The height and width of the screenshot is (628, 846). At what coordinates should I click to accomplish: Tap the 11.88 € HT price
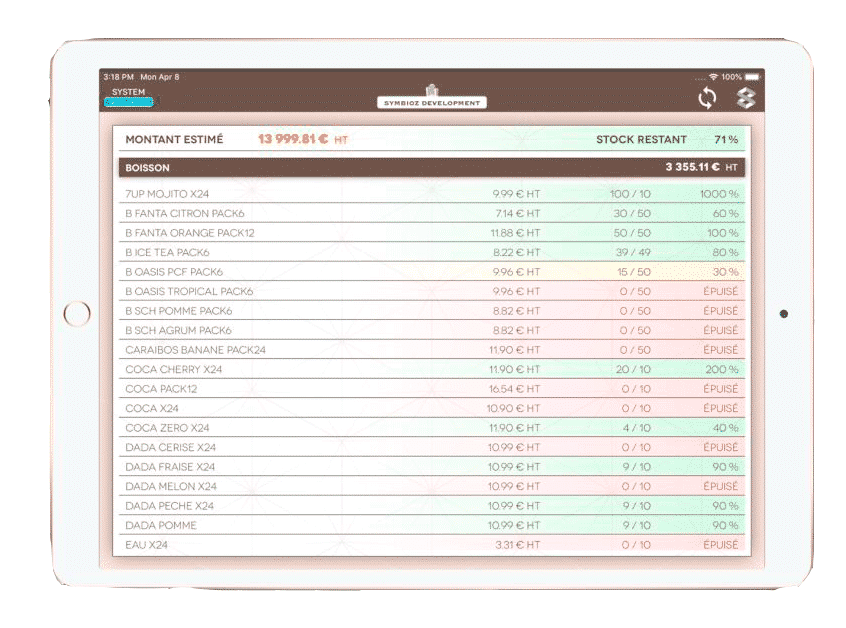[x=515, y=233]
